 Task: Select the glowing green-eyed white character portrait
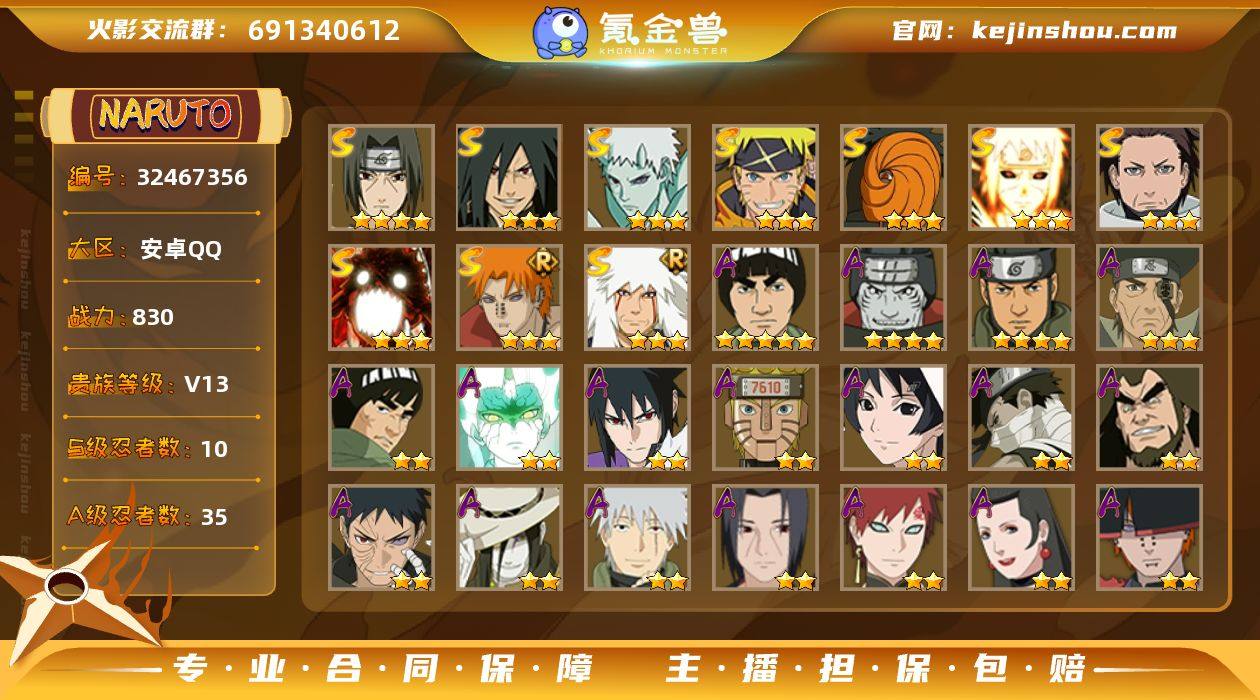(x=509, y=417)
